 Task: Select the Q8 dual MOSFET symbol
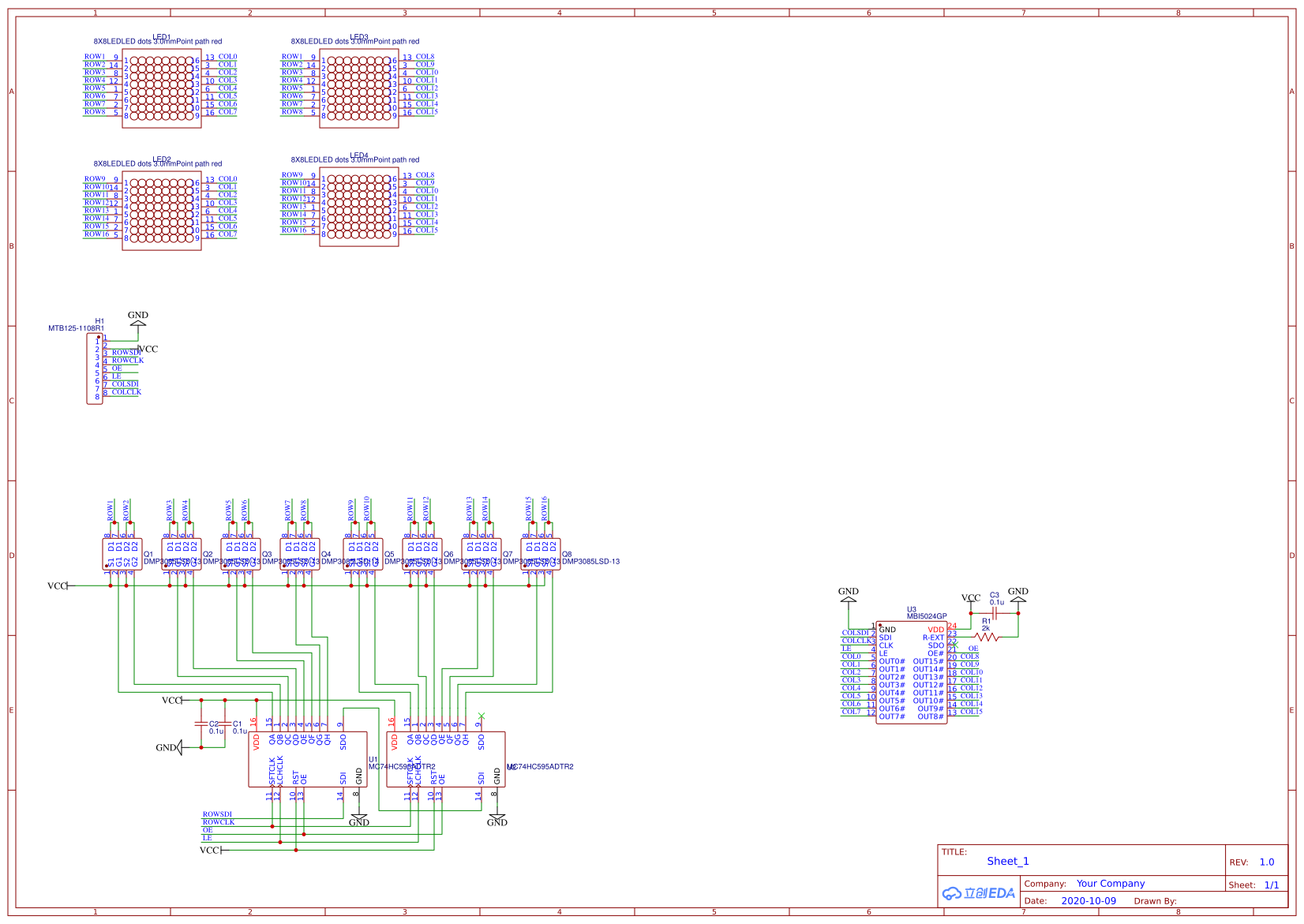point(541,554)
